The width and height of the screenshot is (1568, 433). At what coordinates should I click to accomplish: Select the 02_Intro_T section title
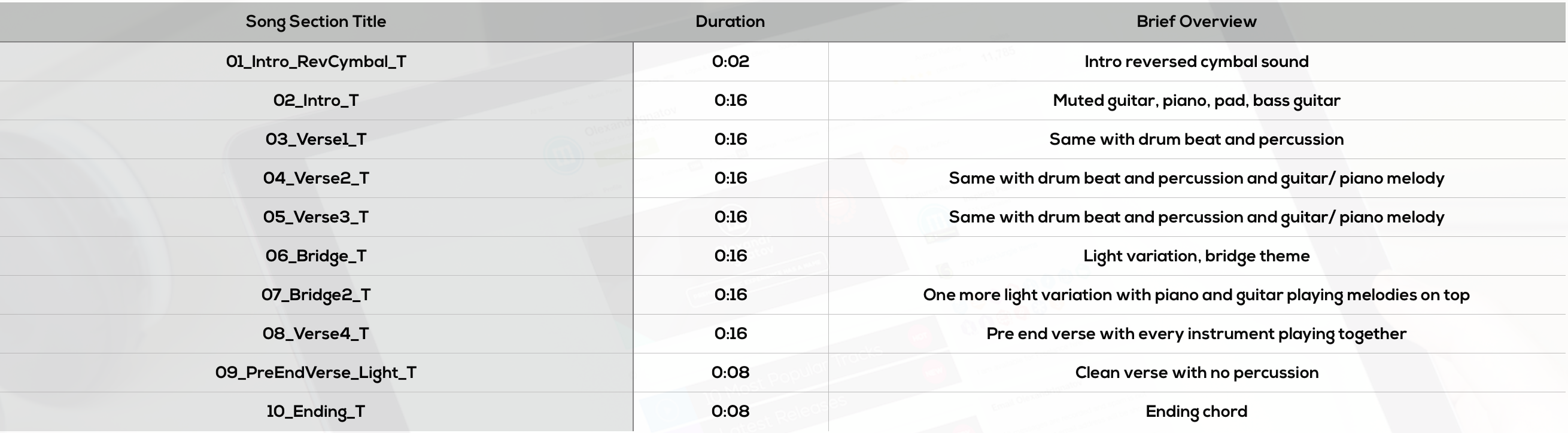pyautogui.click(x=316, y=100)
